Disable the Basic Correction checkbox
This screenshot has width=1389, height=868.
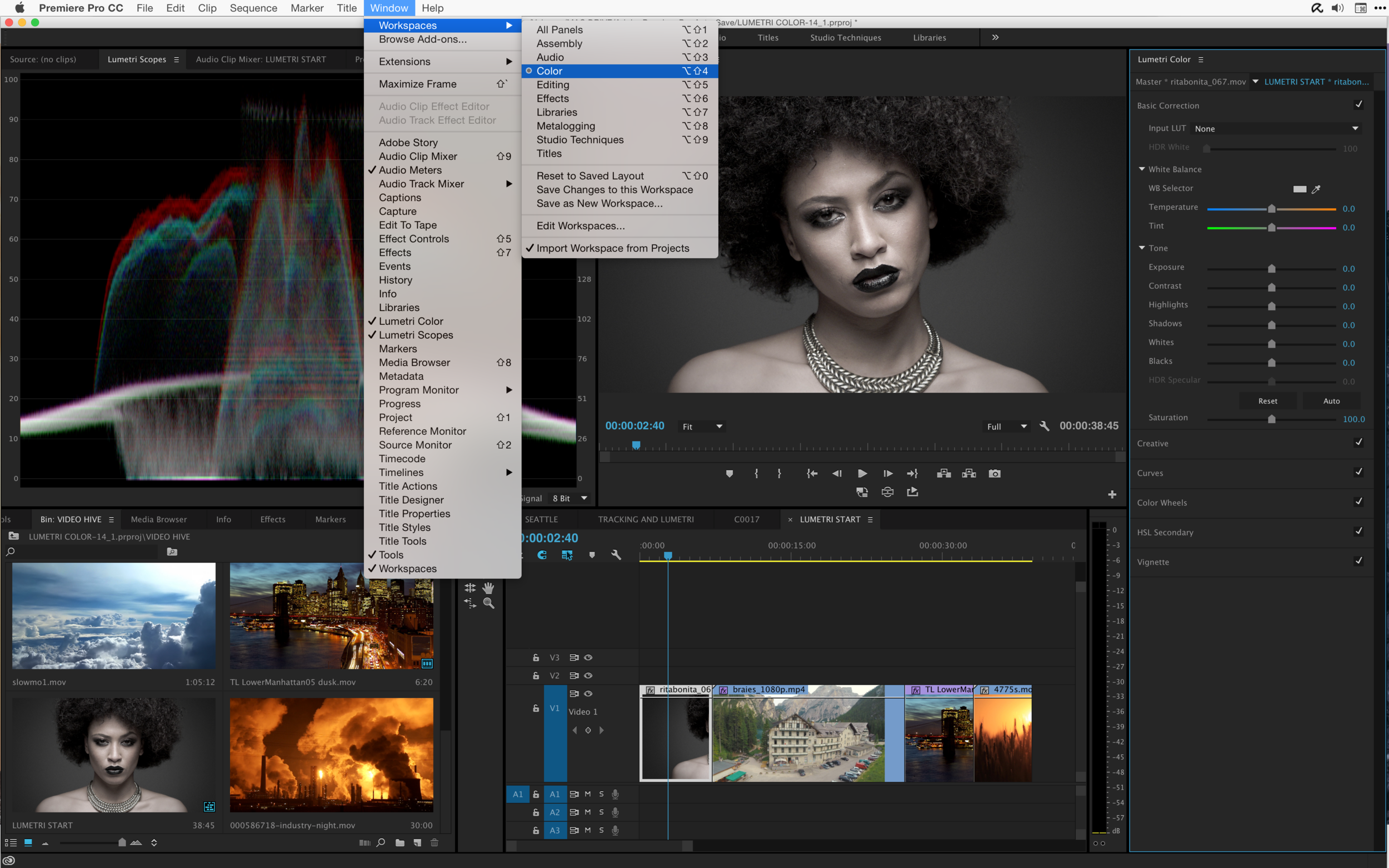[1358, 105]
